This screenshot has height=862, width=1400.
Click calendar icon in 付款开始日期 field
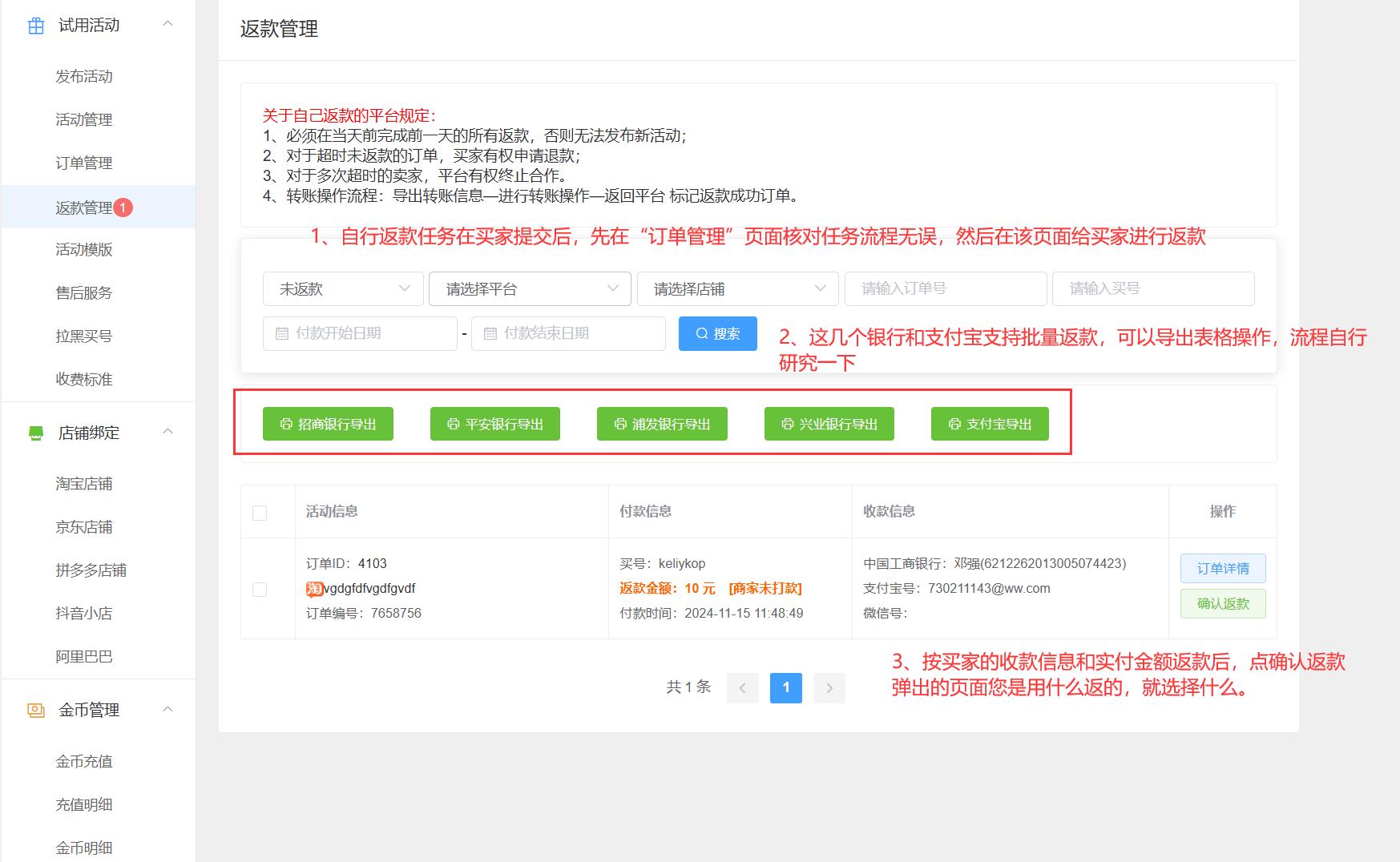point(282,334)
